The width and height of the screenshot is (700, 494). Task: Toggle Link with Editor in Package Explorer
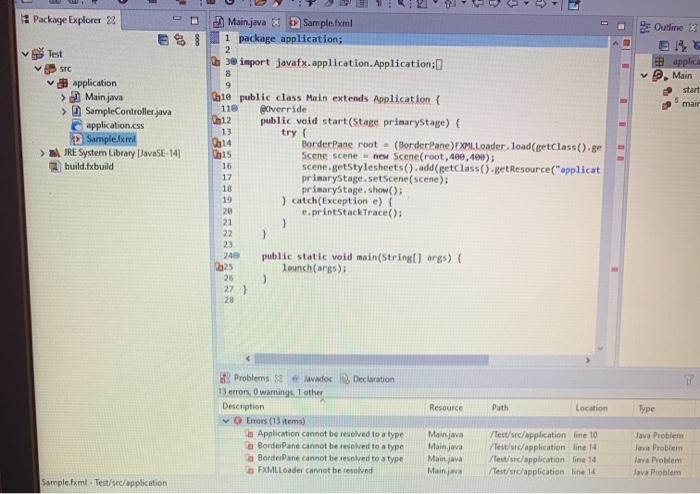(180, 40)
